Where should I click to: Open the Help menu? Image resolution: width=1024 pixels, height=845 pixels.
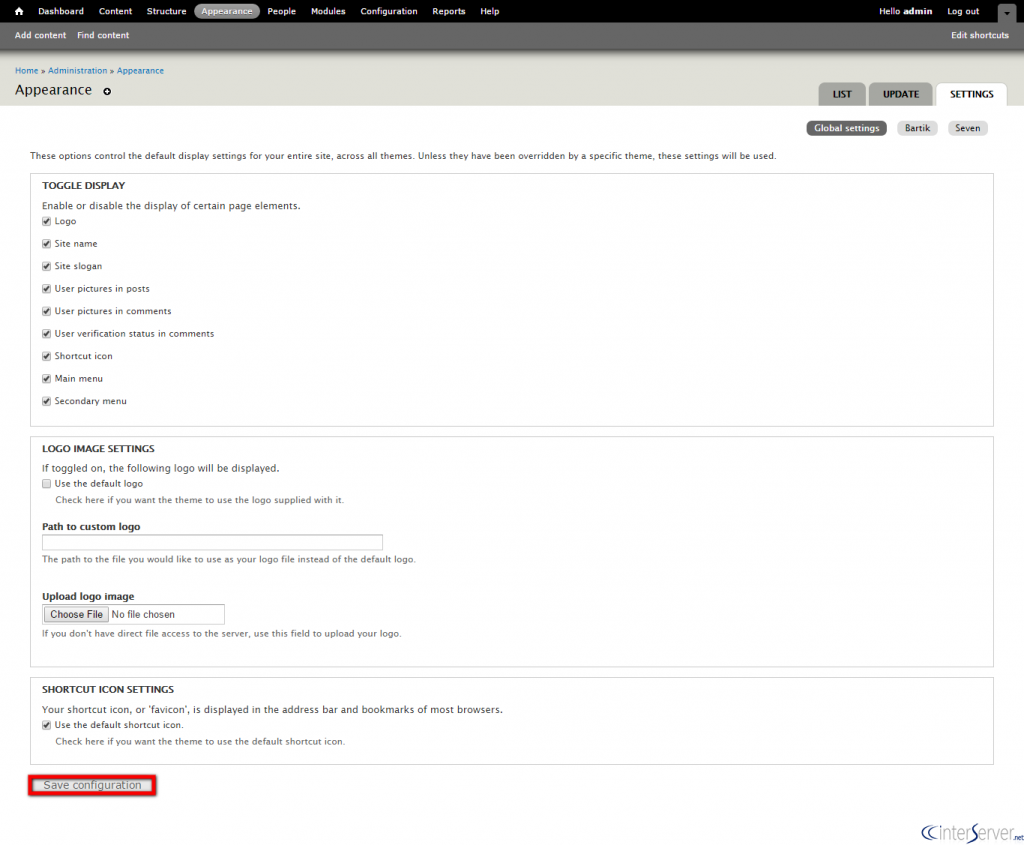tap(490, 11)
